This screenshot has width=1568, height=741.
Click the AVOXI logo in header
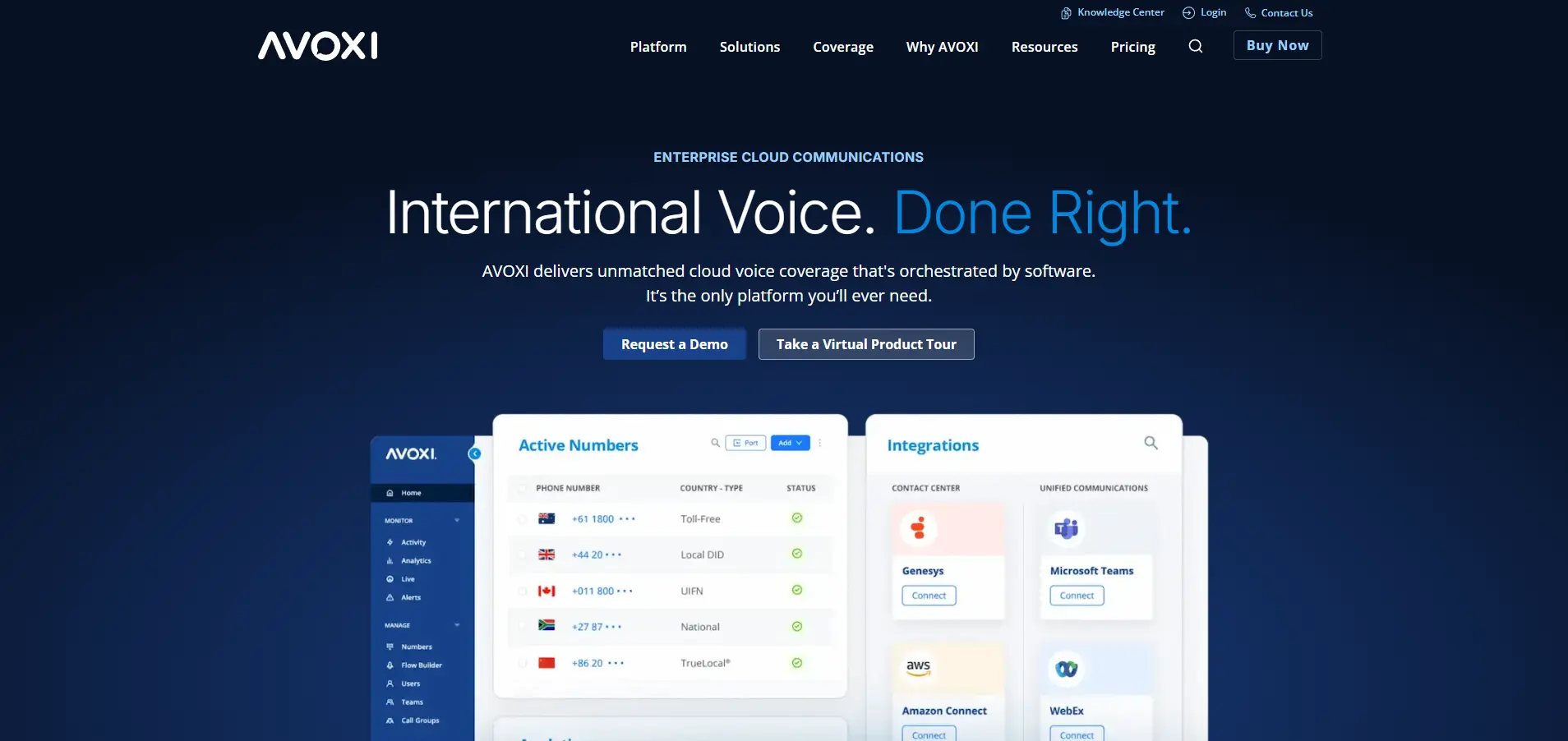click(x=318, y=46)
